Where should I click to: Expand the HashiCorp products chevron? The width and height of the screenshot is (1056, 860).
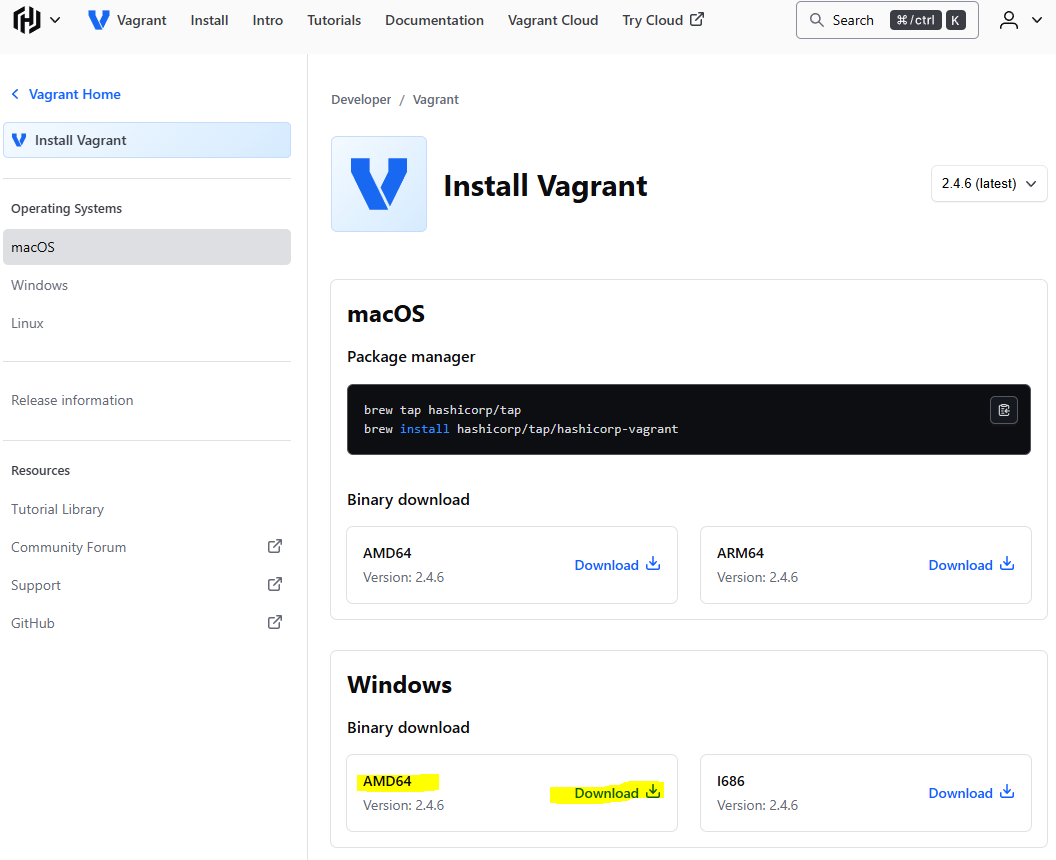[x=55, y=19]
